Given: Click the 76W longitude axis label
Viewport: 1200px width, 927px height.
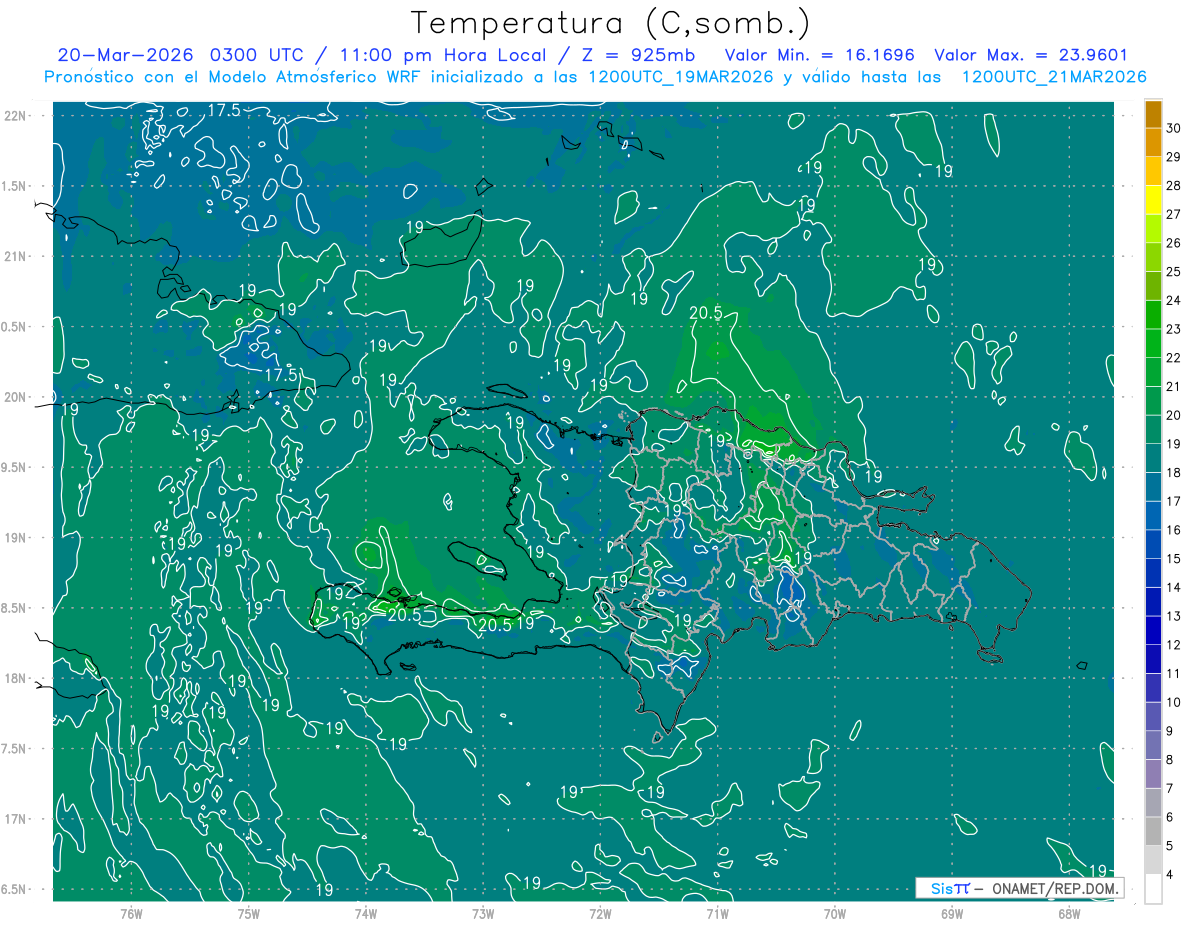Looking at the screenshot, I should click(131, 912).
